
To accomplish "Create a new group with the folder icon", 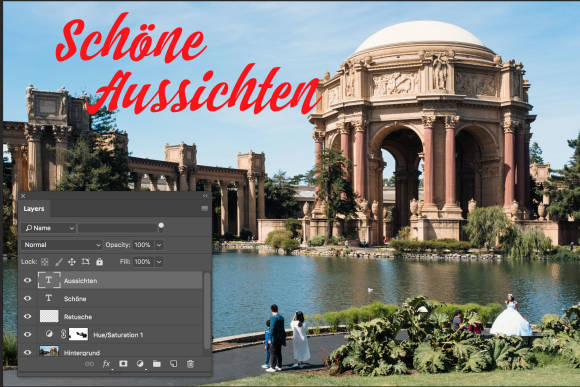I will point(157,364).
